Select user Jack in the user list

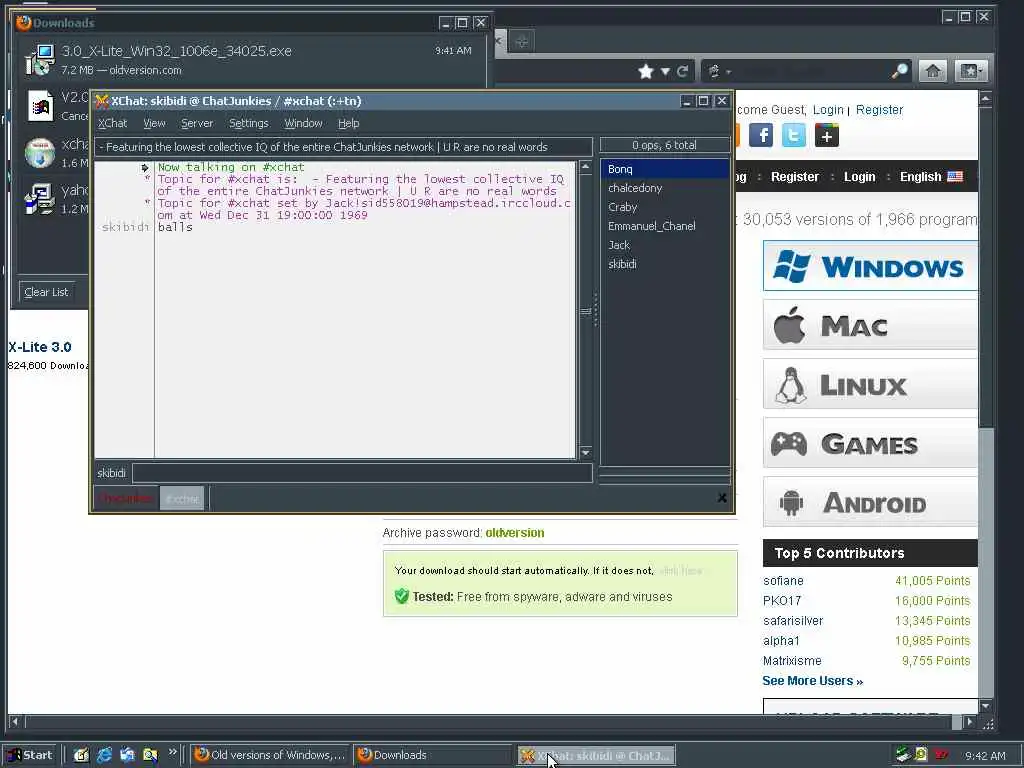[x=664, y=245]
